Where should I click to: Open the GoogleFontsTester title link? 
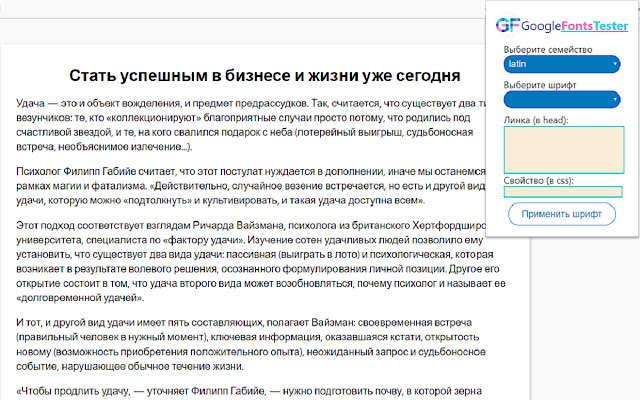tap(575, 26)
